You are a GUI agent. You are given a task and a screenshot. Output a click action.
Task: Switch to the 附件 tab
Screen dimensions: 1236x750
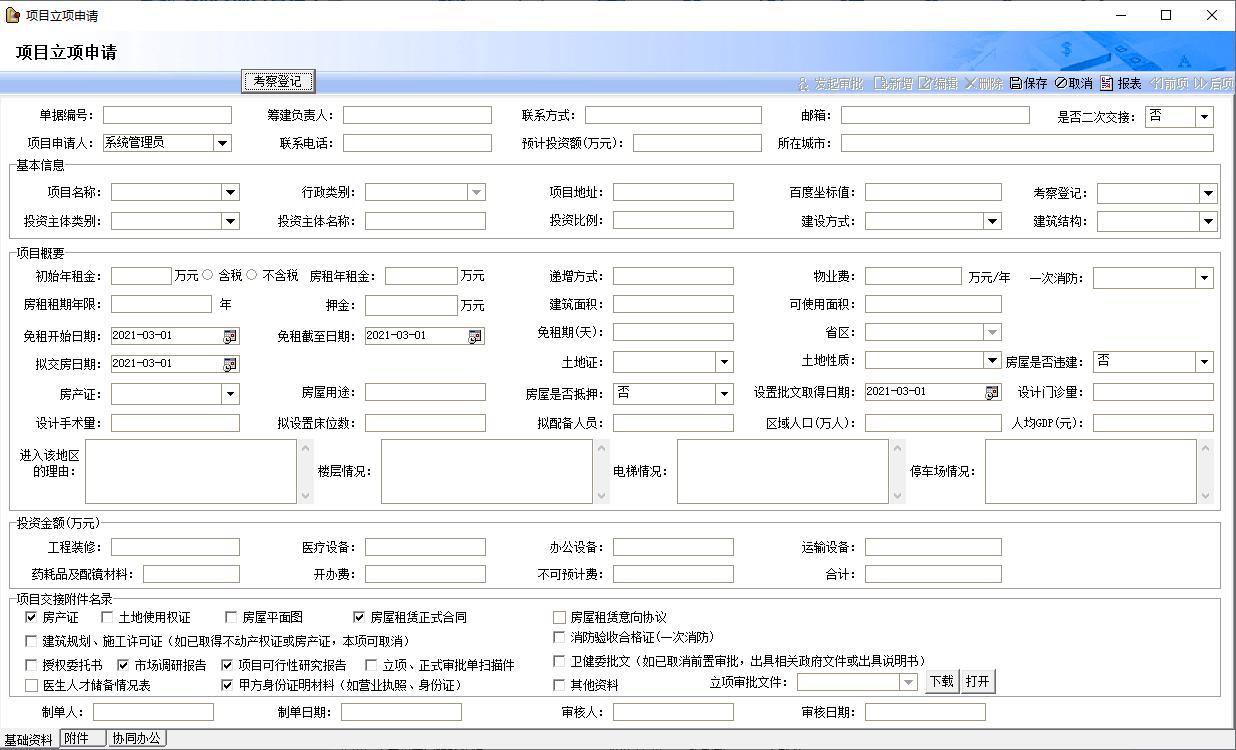(x=82, y=739)
